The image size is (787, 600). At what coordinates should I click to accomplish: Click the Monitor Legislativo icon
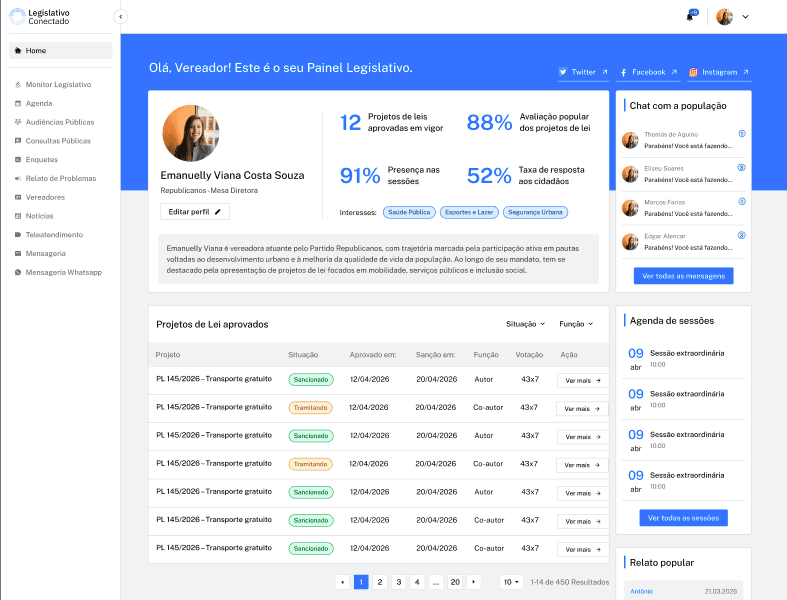[x=18, y=84]
